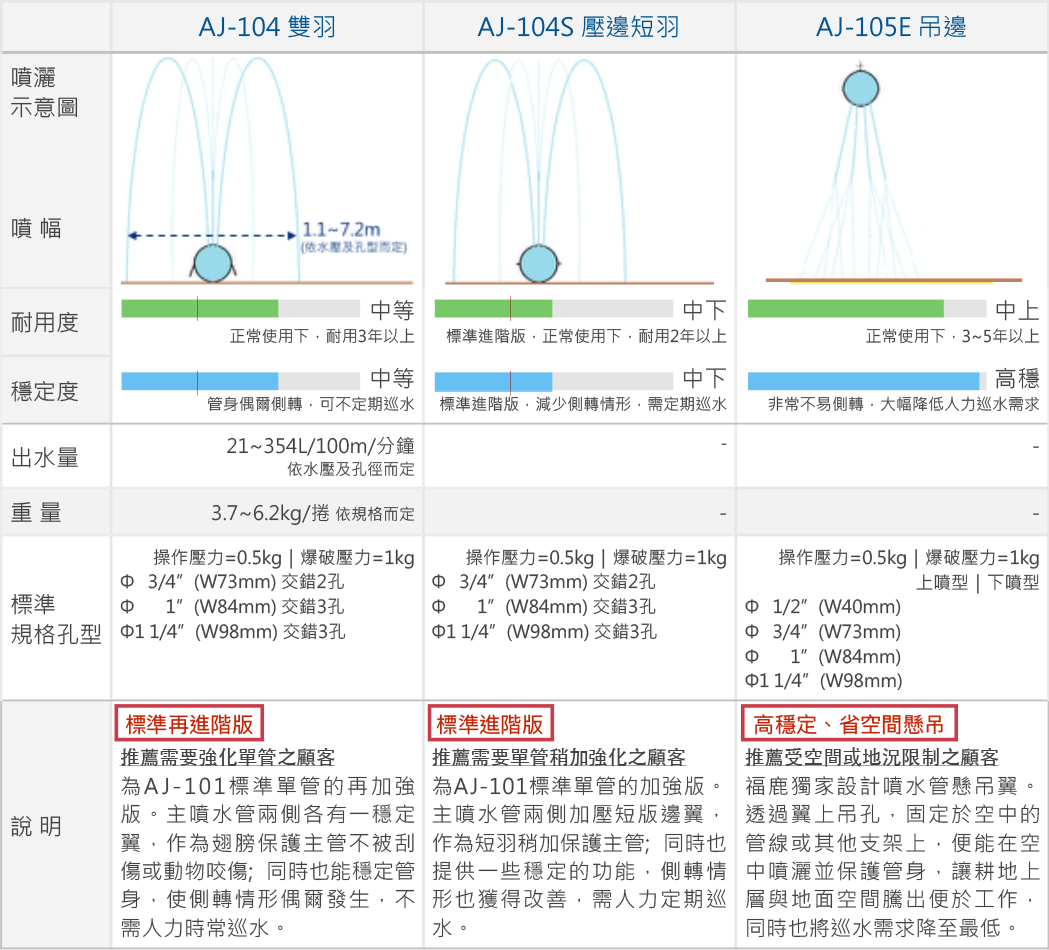Click the AJ-104S 壓邊短羽 column header

[x=579, y=27]
